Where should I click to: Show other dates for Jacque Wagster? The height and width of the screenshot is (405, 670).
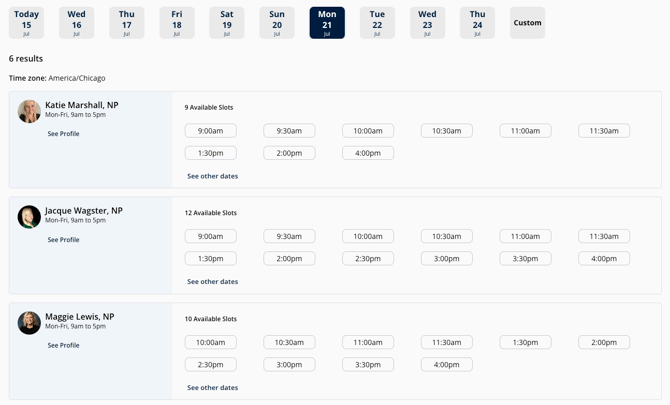click(212, 282)
